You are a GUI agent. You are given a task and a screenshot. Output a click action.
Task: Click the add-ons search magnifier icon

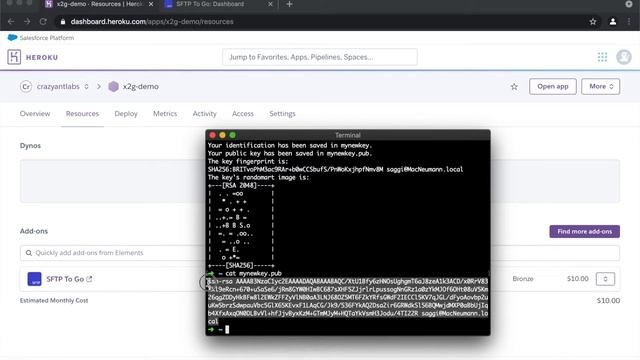click(29, 253)
